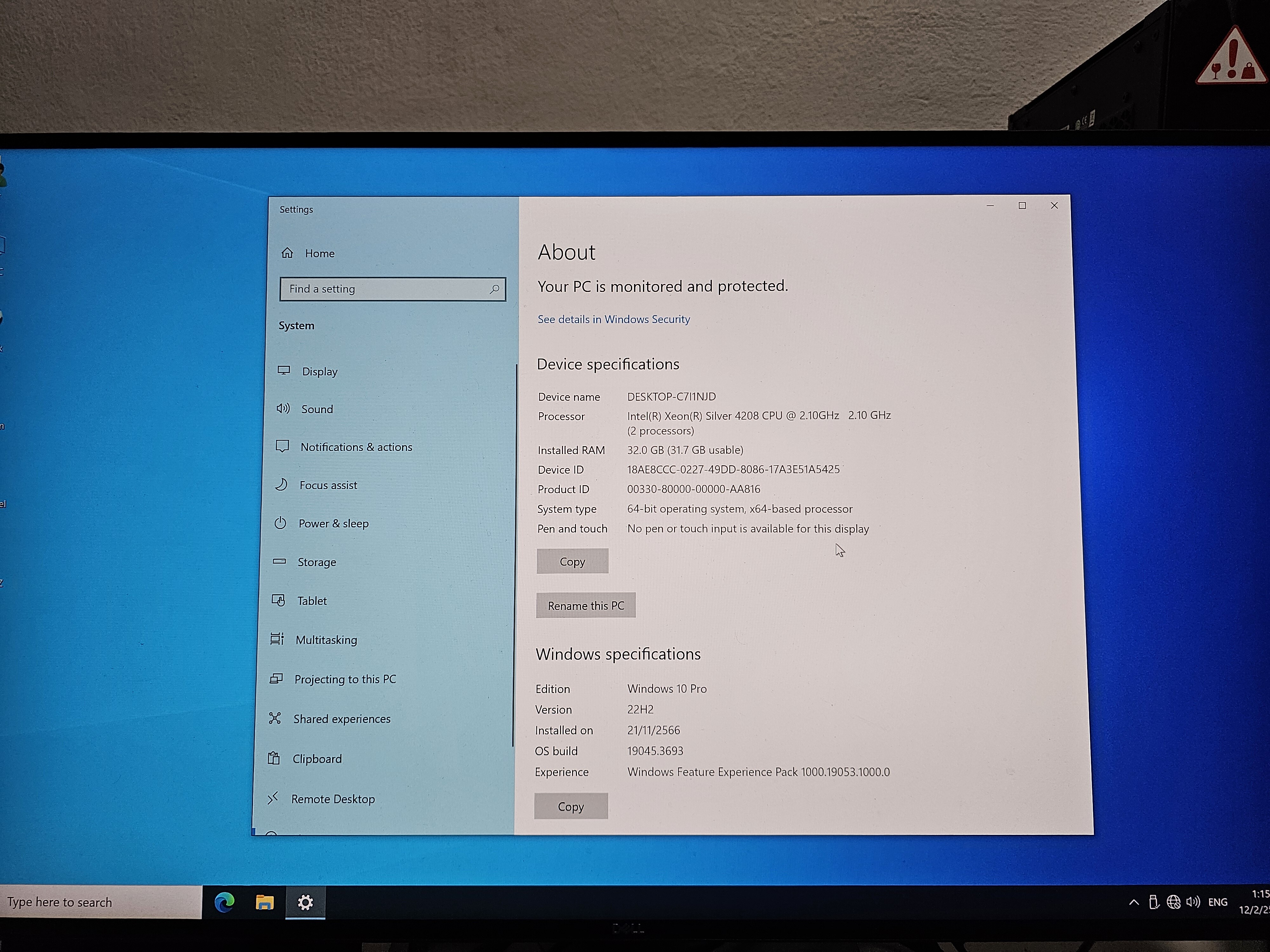Click the network globe tray icon
The width and height of the screenshot is (1270, 952).
coord(1173,902)
